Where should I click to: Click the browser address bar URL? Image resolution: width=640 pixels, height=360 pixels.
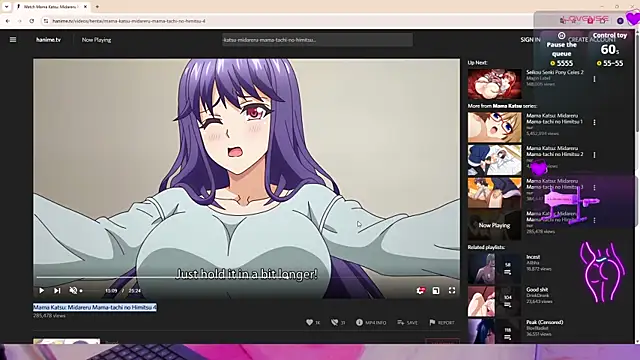coord(129,21)
